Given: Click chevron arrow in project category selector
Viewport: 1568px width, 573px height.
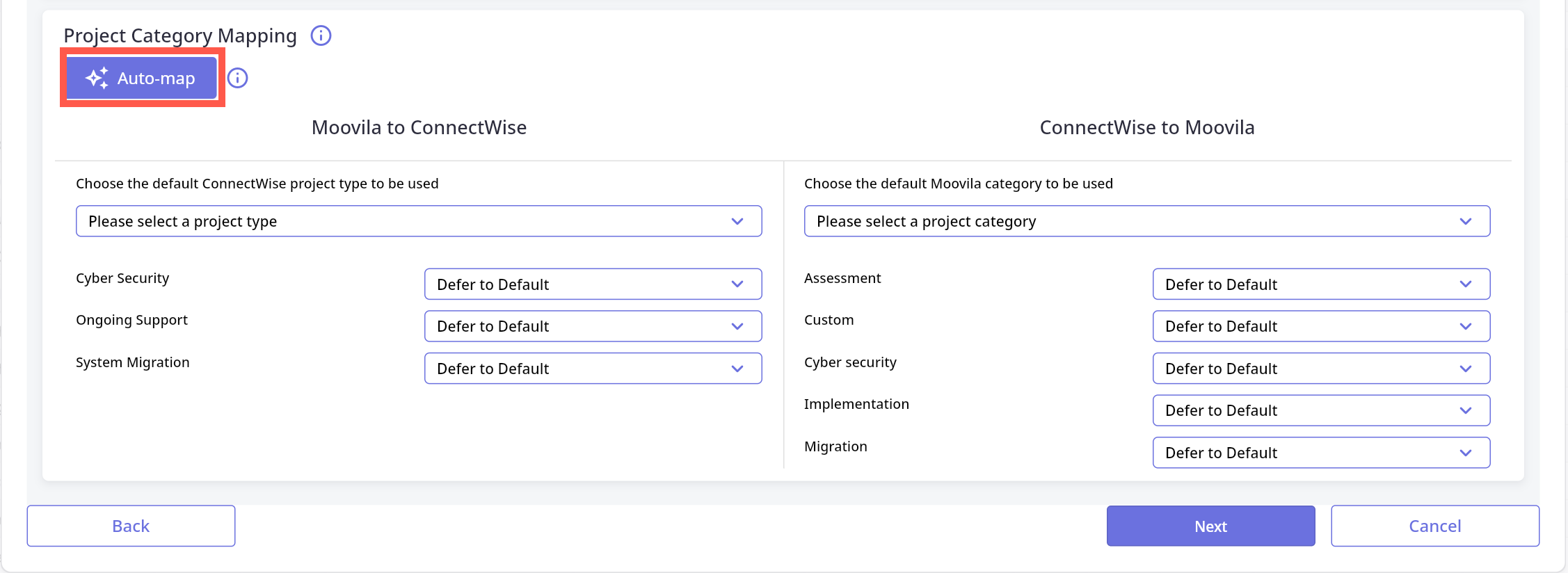Looking at the screenshot, I should (x=1466, y=221).
